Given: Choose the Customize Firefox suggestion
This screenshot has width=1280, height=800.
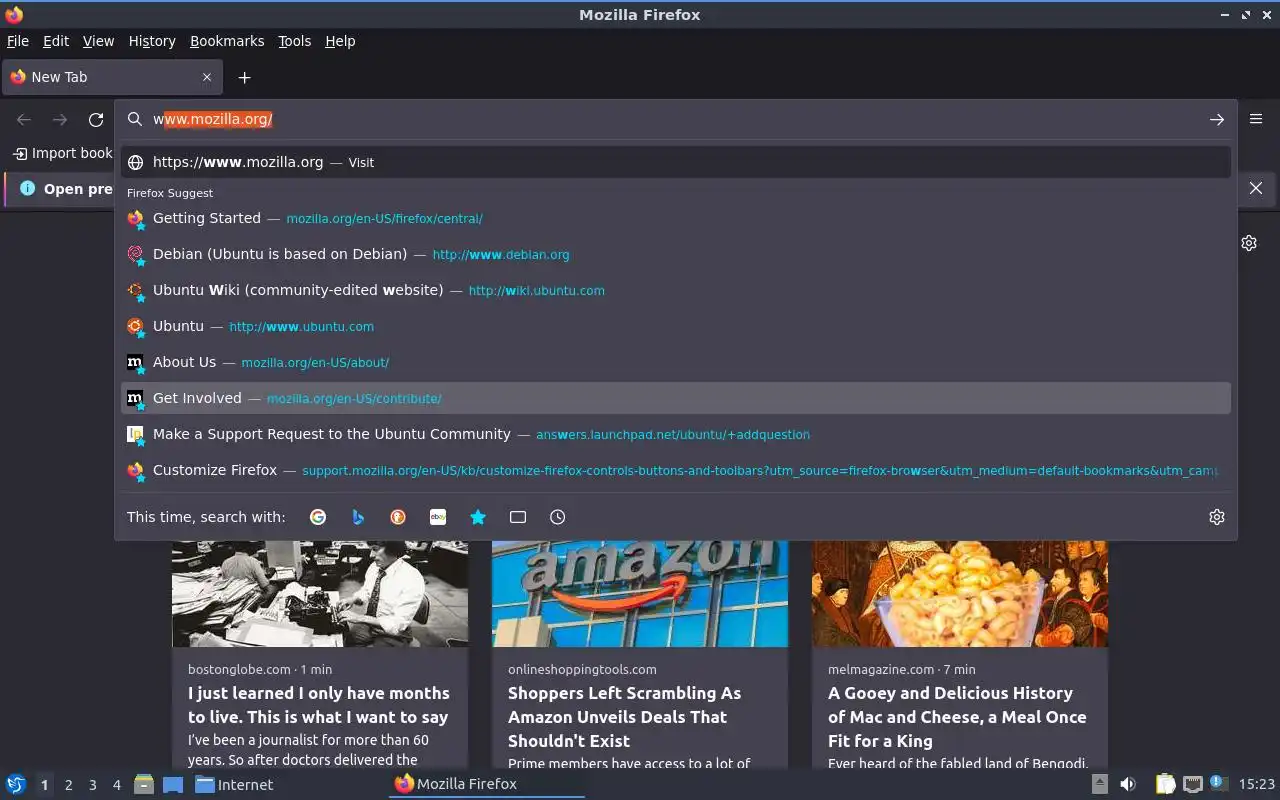Looking at the screenshot, I should click(x=676, y=470).
